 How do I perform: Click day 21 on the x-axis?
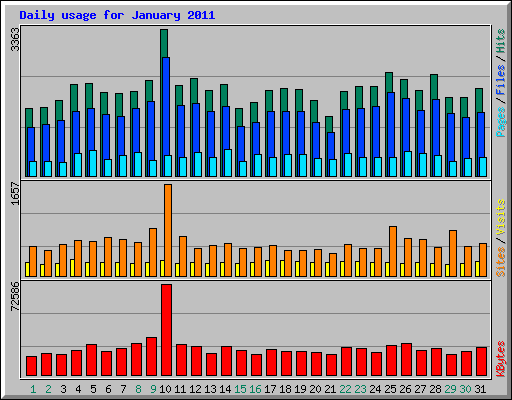[x=330, y=389]
